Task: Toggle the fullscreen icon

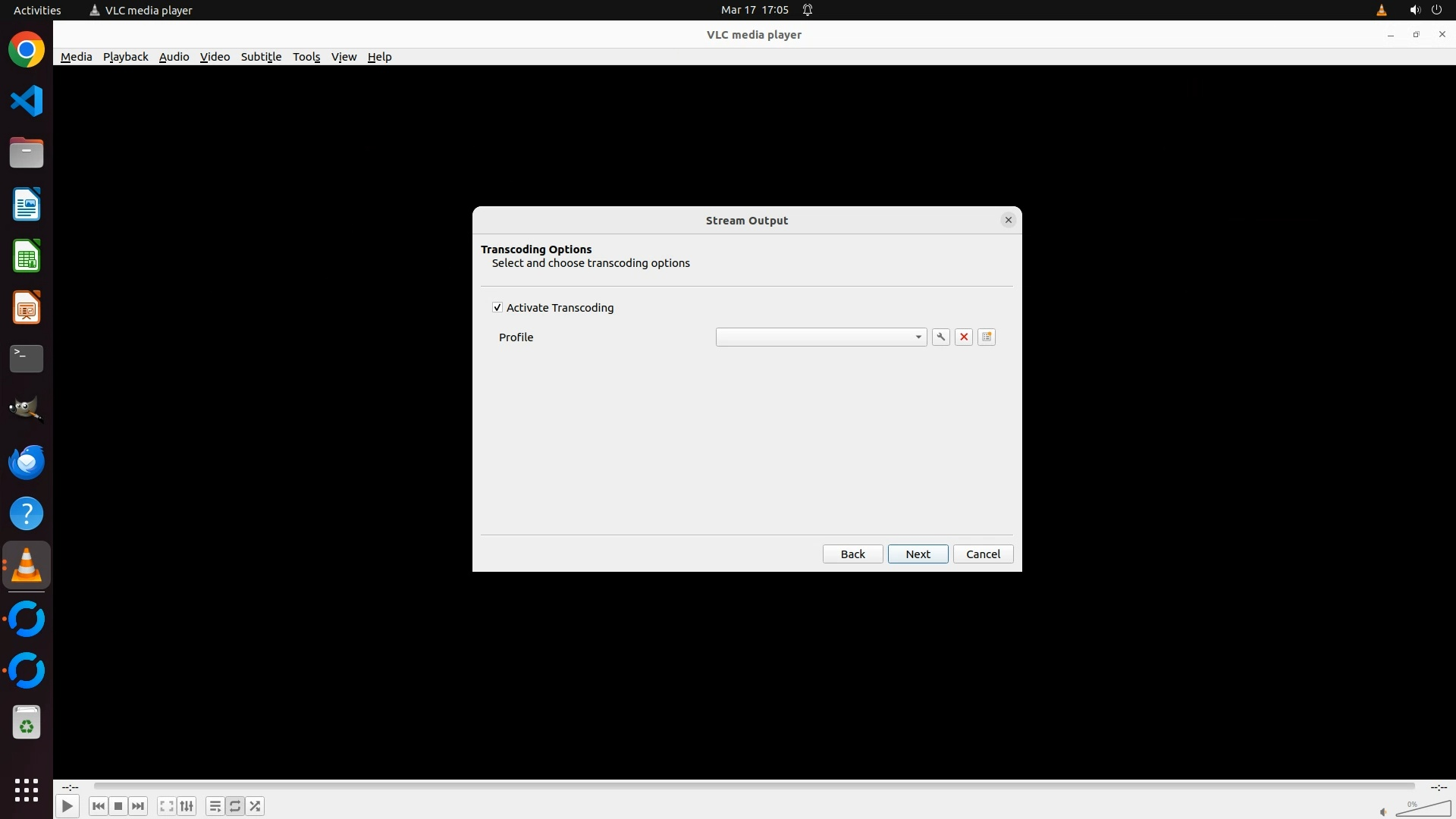Action: click(x=167, y=806)
